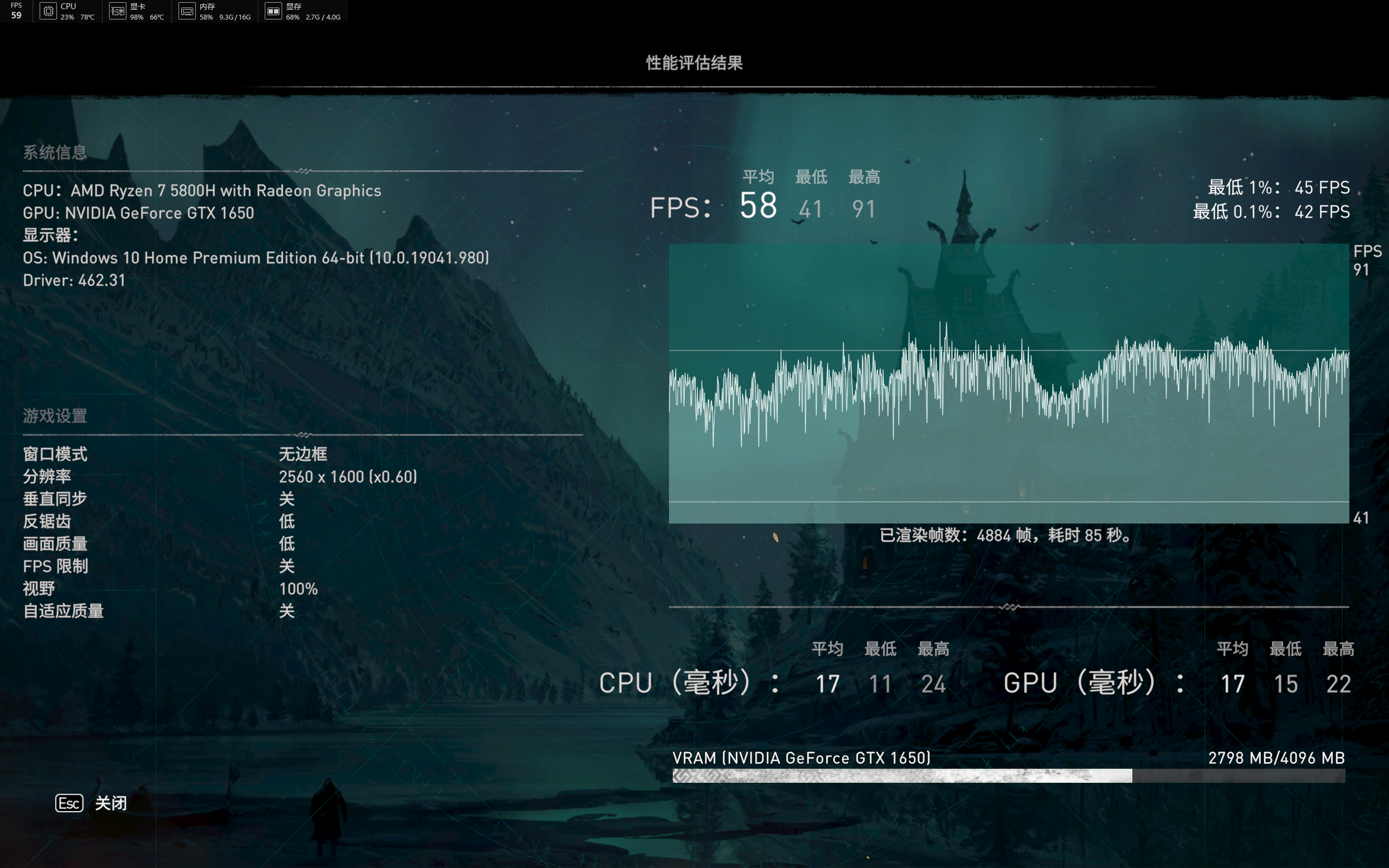1389x868 pixels.
Task: Click the 画面质量 setting label
Action: [x=55, y=544]
